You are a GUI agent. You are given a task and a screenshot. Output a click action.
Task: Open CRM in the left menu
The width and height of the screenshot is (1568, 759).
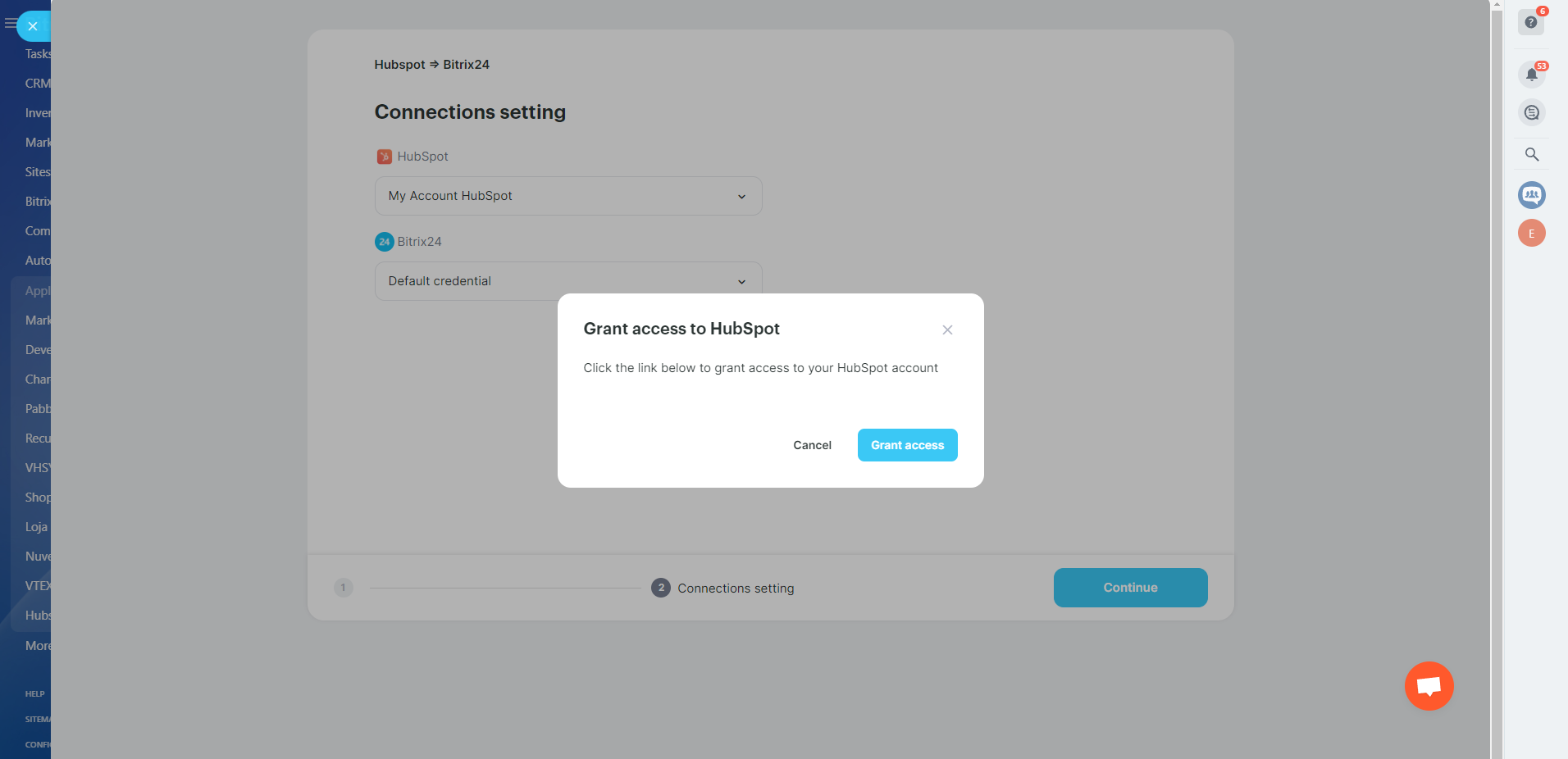38,84
